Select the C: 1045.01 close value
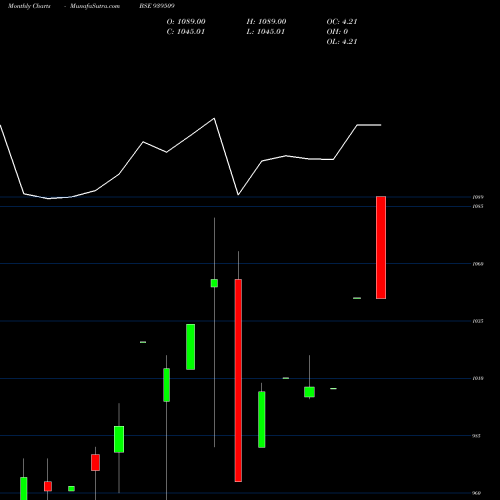Image resolution: width=500 pixels, height=500 pixels. (x=186, y=32)
